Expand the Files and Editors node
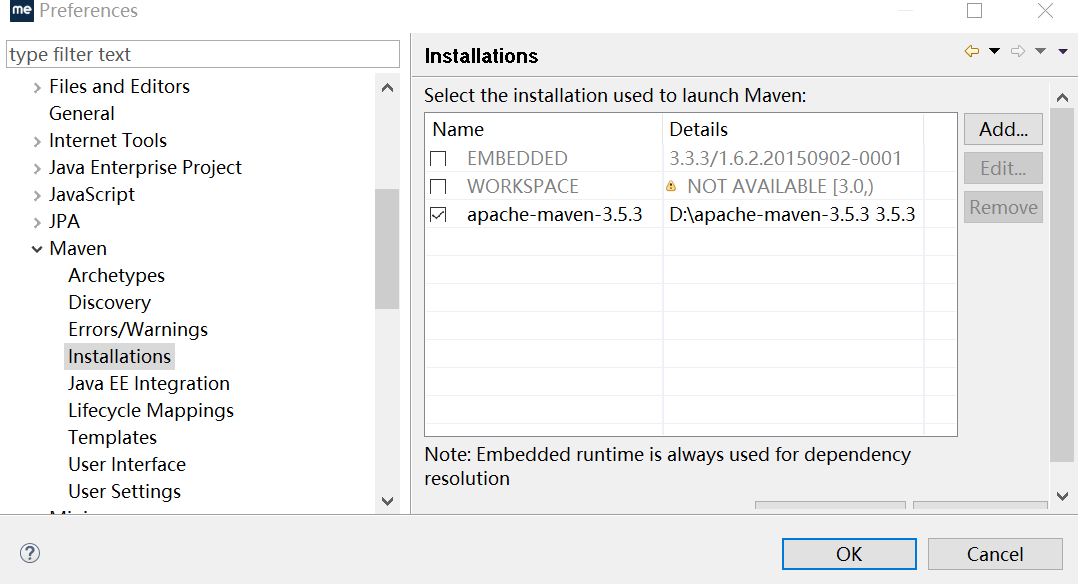This screenshot has width=1078, height=584. (37, 87)
